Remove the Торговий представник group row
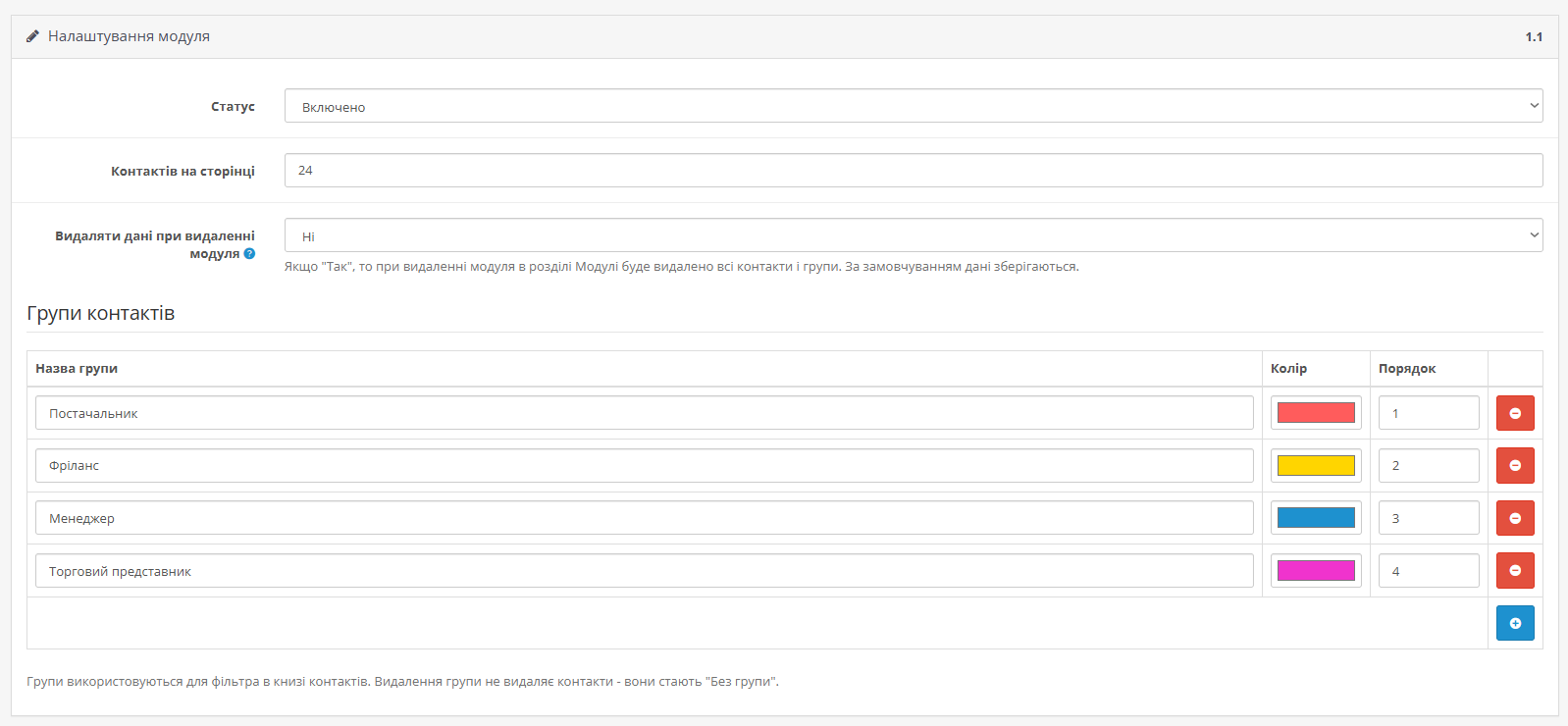This screenshot has width=1568, height=726. click(x=1515, y=570)
